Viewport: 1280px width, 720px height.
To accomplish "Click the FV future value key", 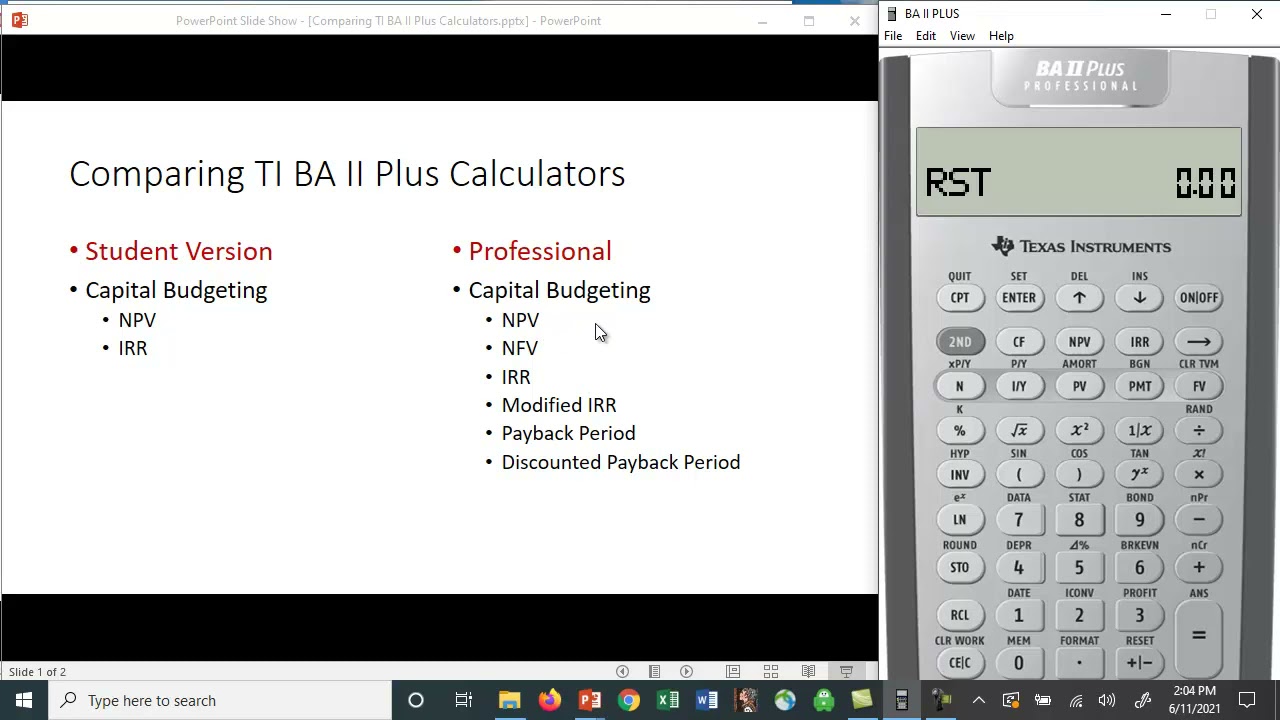I will [x=1199, y=386].
